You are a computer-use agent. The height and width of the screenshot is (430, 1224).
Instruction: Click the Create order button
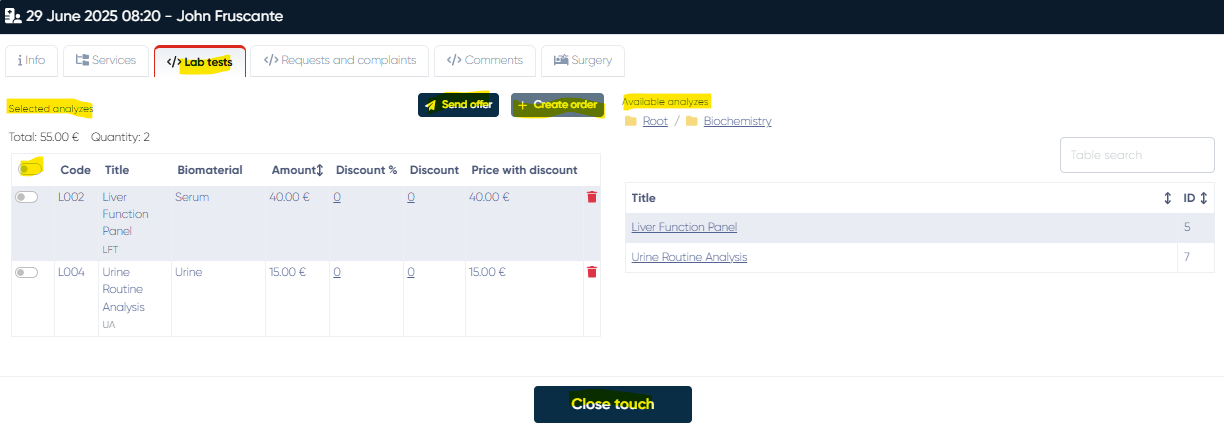click(x=557, y=105)
